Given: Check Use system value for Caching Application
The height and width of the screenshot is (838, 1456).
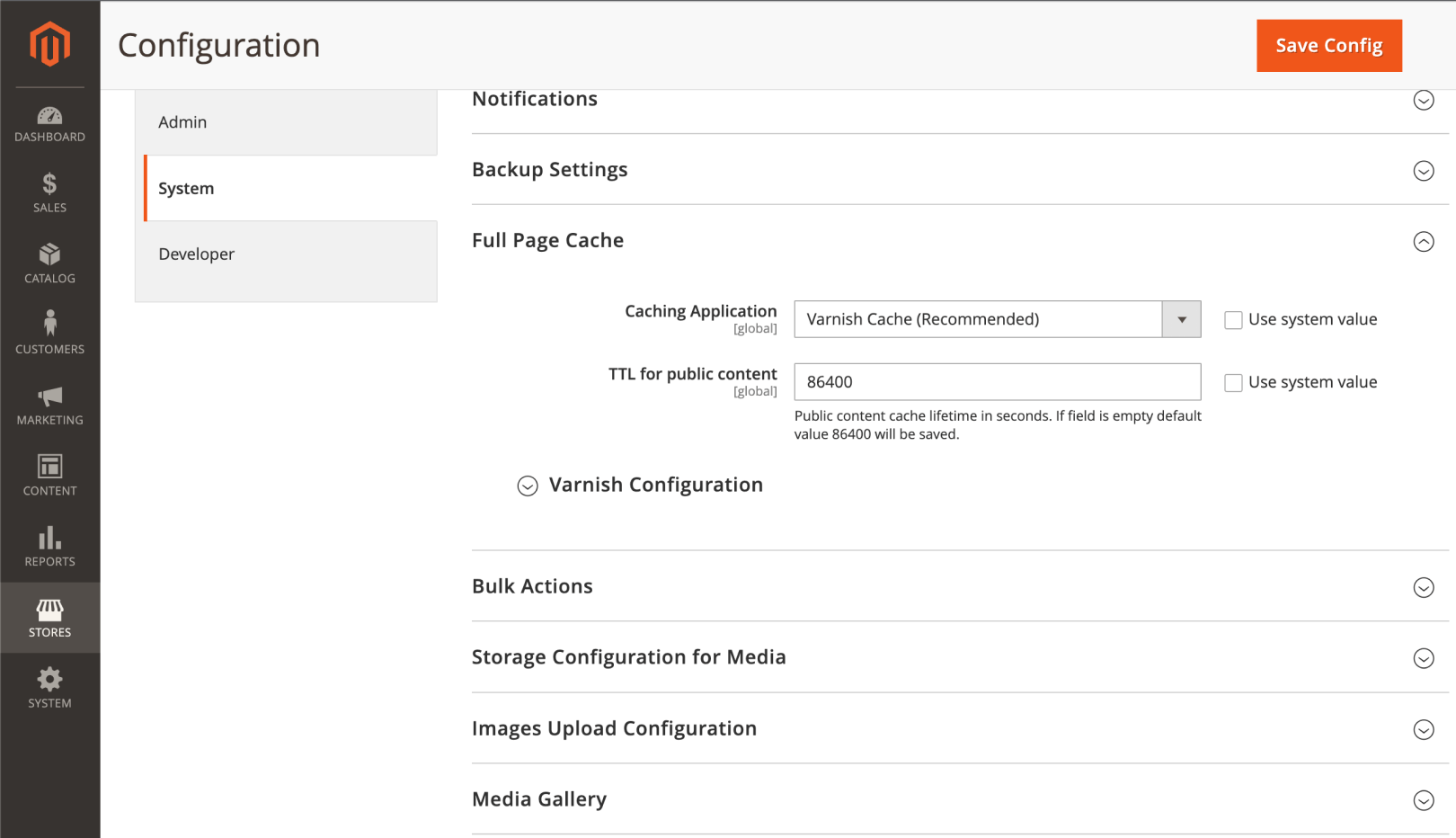Looking at the screenshot, I should click(1232, 319).
